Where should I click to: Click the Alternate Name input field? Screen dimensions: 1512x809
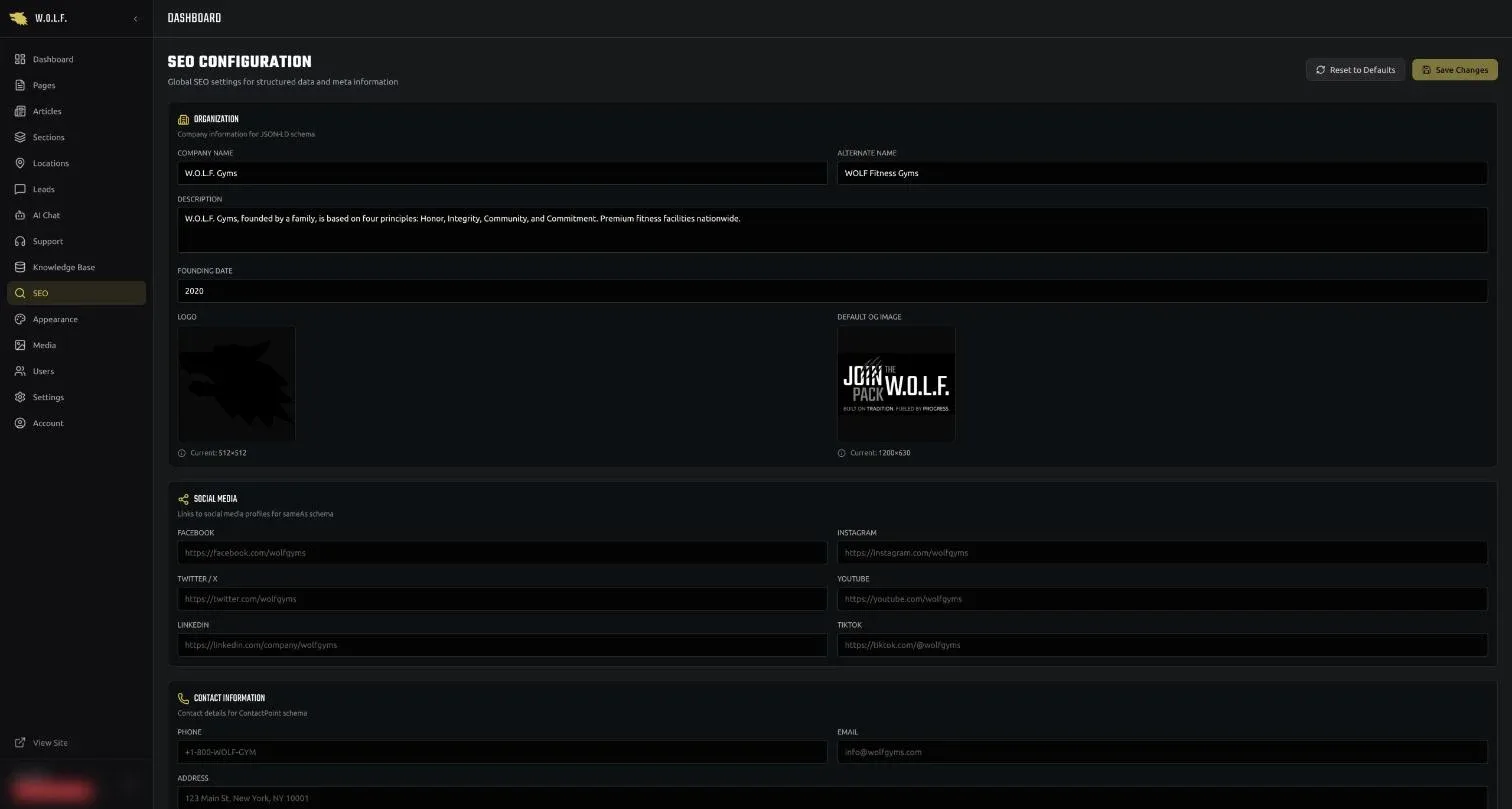[x=1162, y=173]
